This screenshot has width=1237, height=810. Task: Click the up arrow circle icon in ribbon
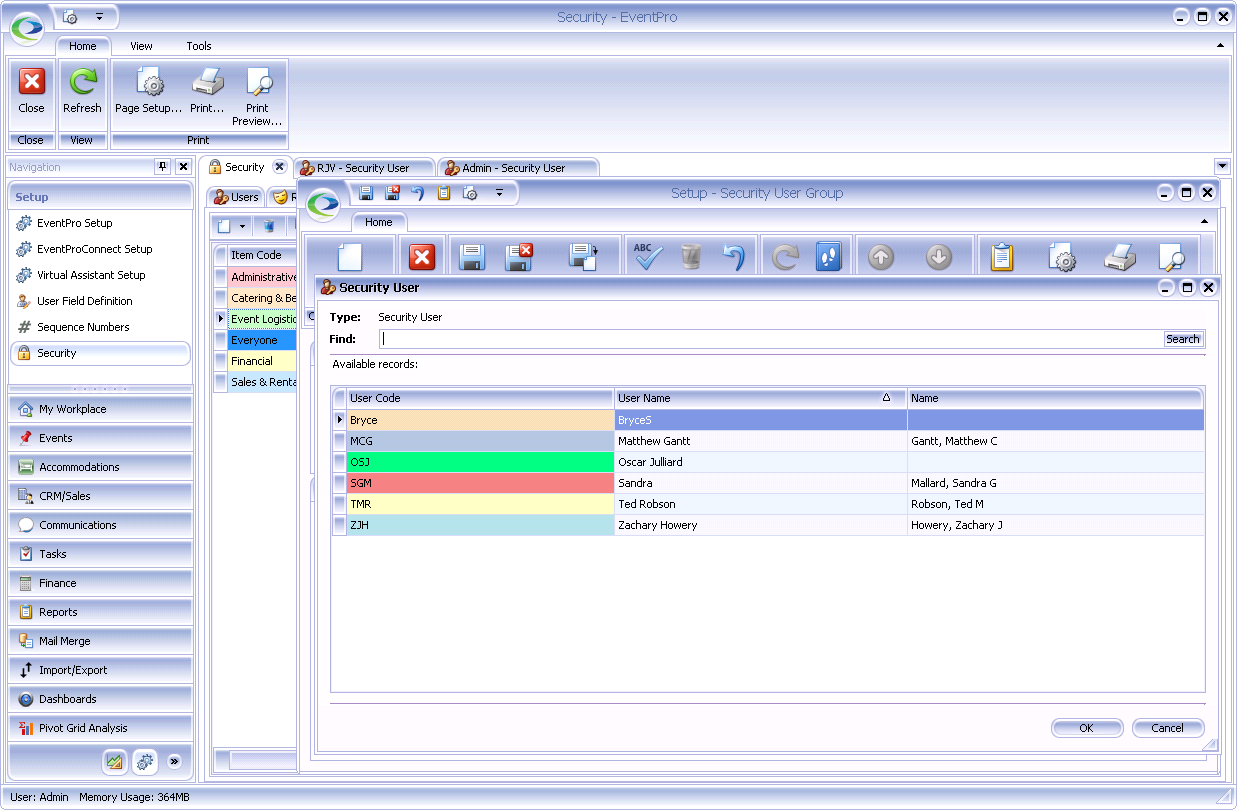(881, 258)
